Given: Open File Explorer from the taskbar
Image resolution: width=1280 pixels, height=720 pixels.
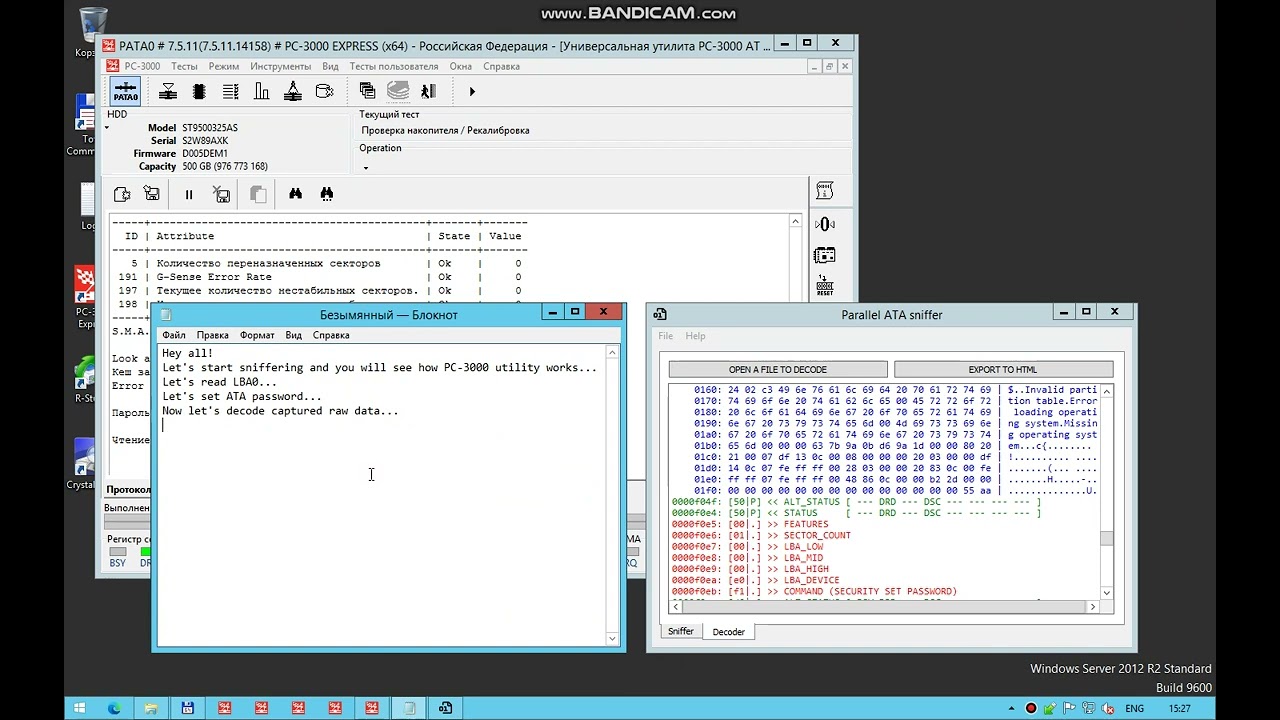Looking at the screenshot, I should click(x=150, y=708).
